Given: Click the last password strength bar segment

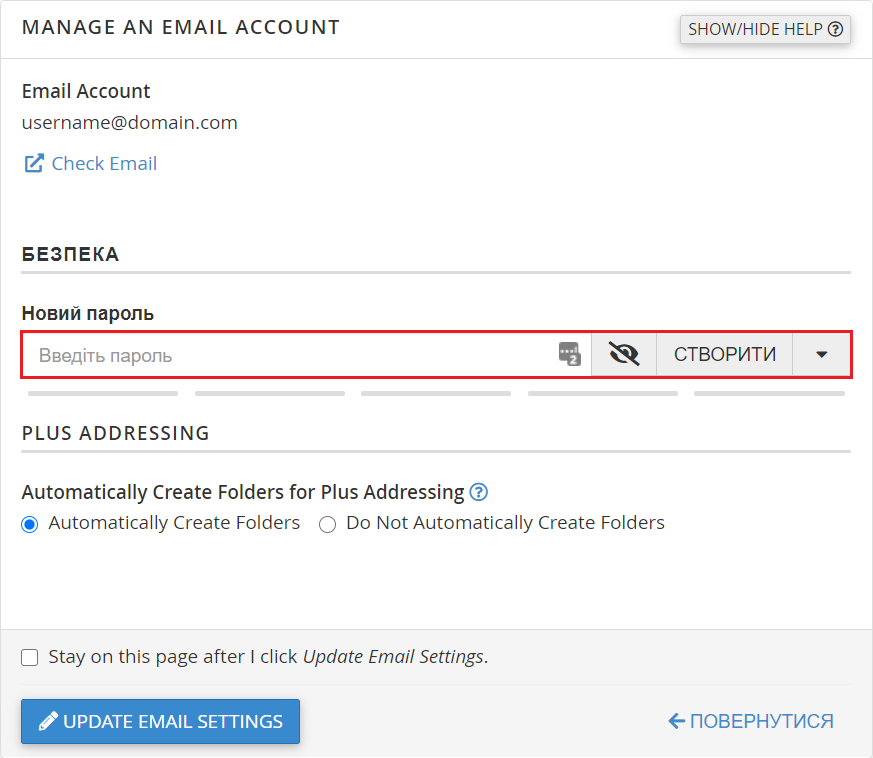Looking at the screenshot, I should pyautogui.click(x=769, y=394).
